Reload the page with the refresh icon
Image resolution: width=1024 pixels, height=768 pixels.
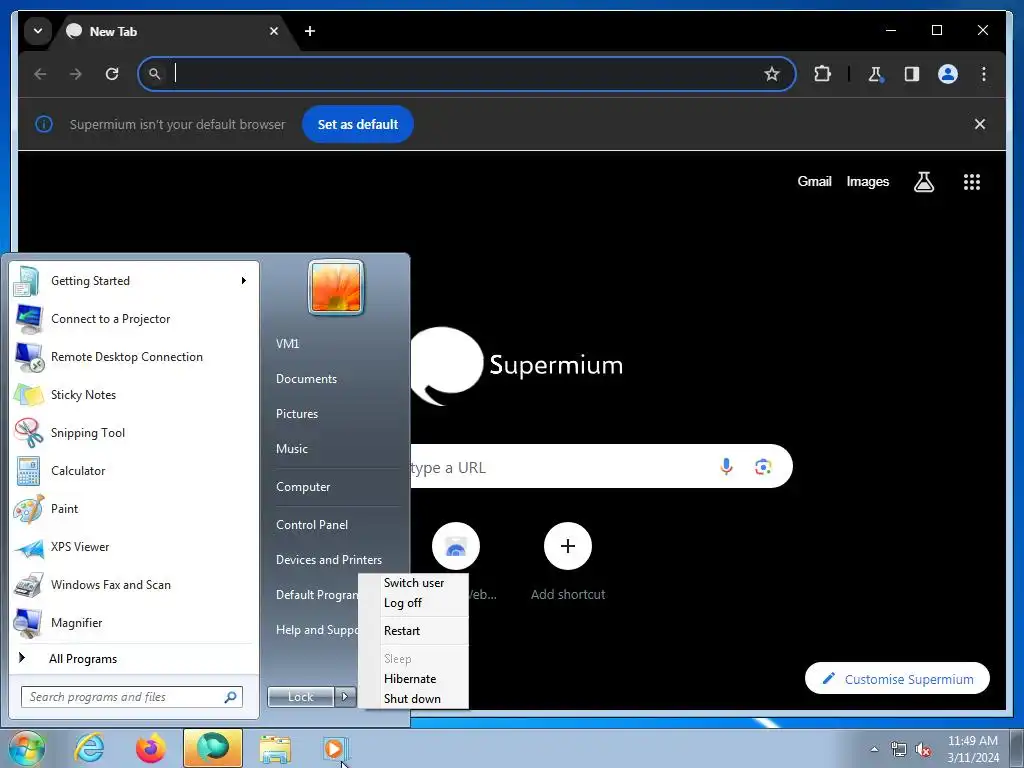point(112,74)
